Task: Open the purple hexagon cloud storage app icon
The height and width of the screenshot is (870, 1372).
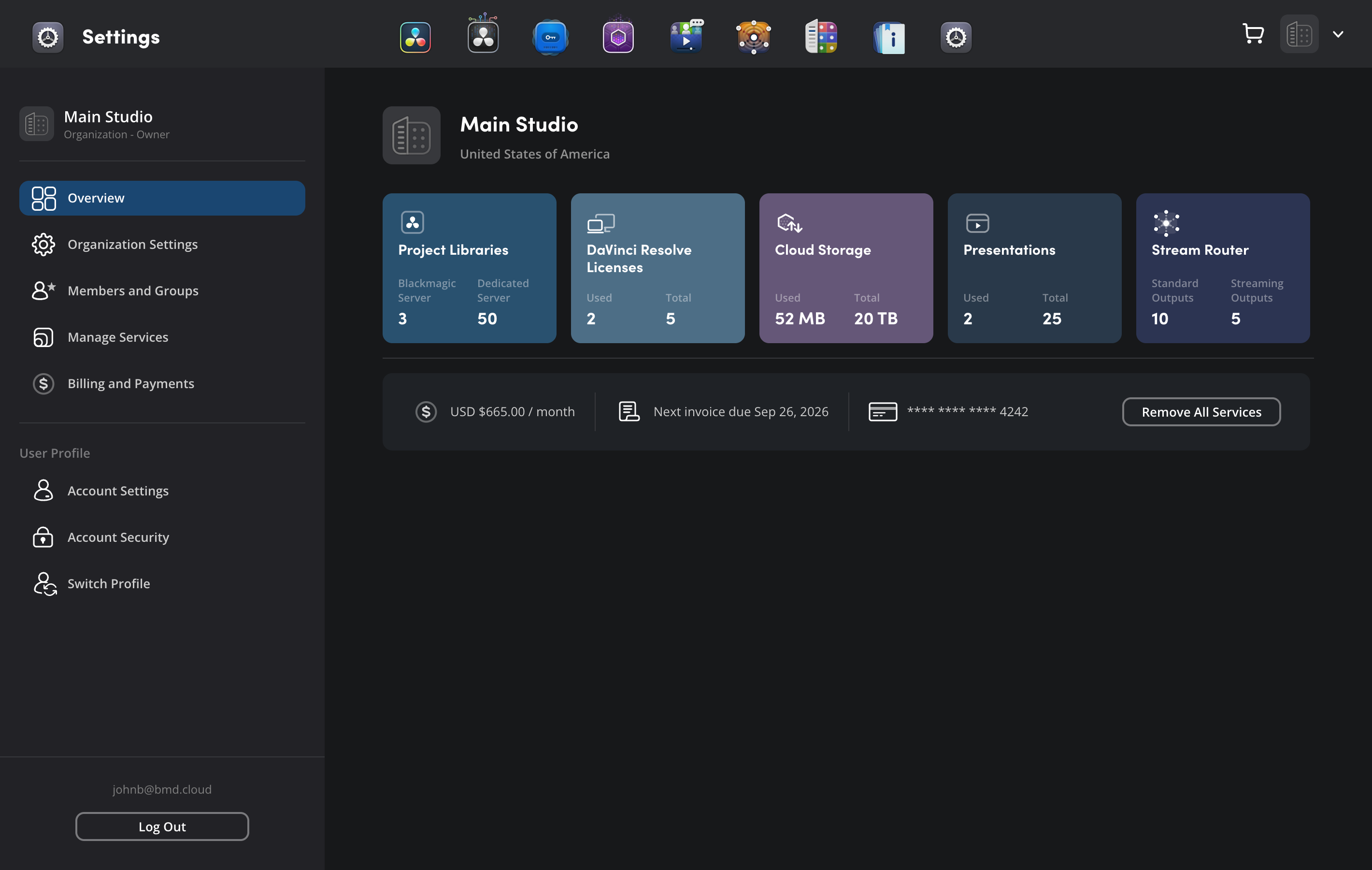Action: coord(618,36)
